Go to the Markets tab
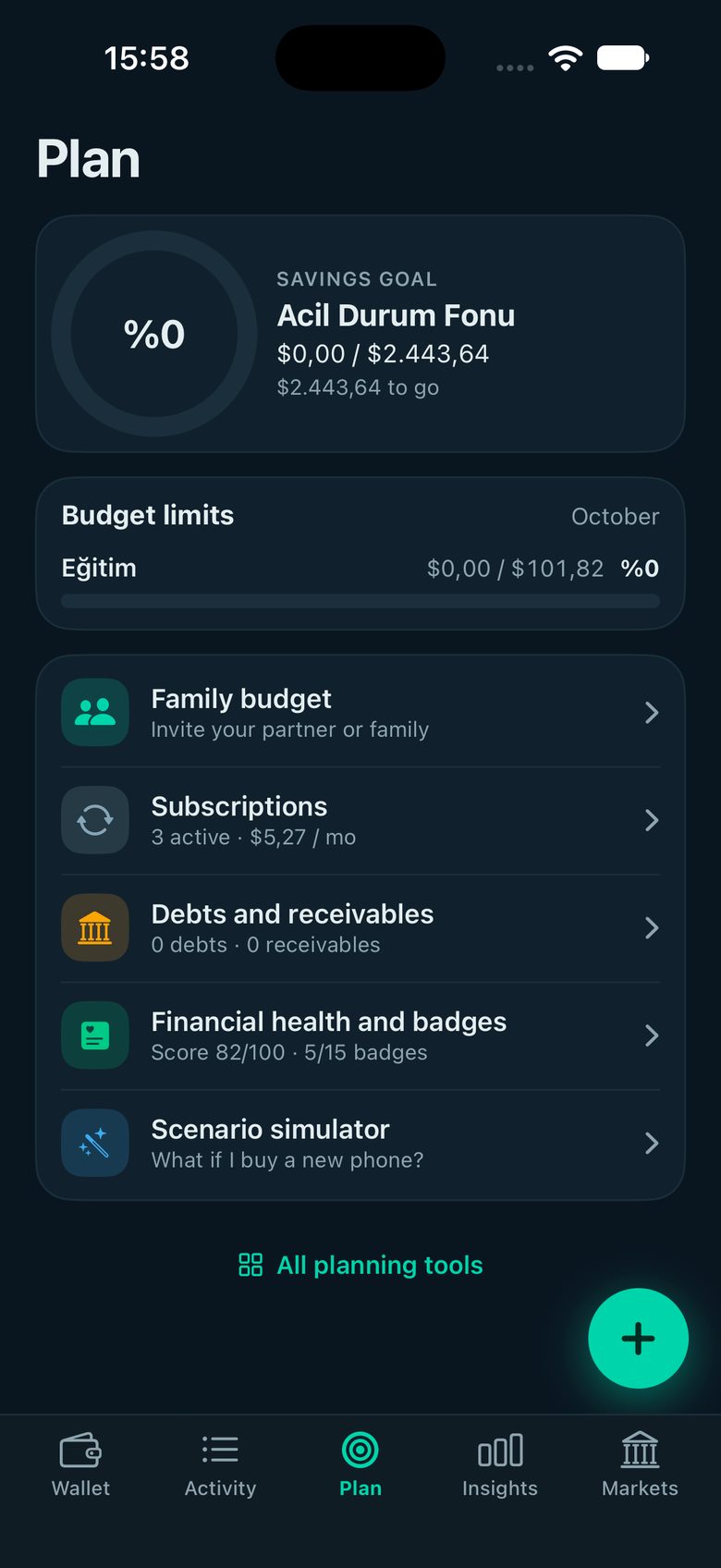Image resolution: width=721 pixels, height=1568 pixels. [640, 1465]
